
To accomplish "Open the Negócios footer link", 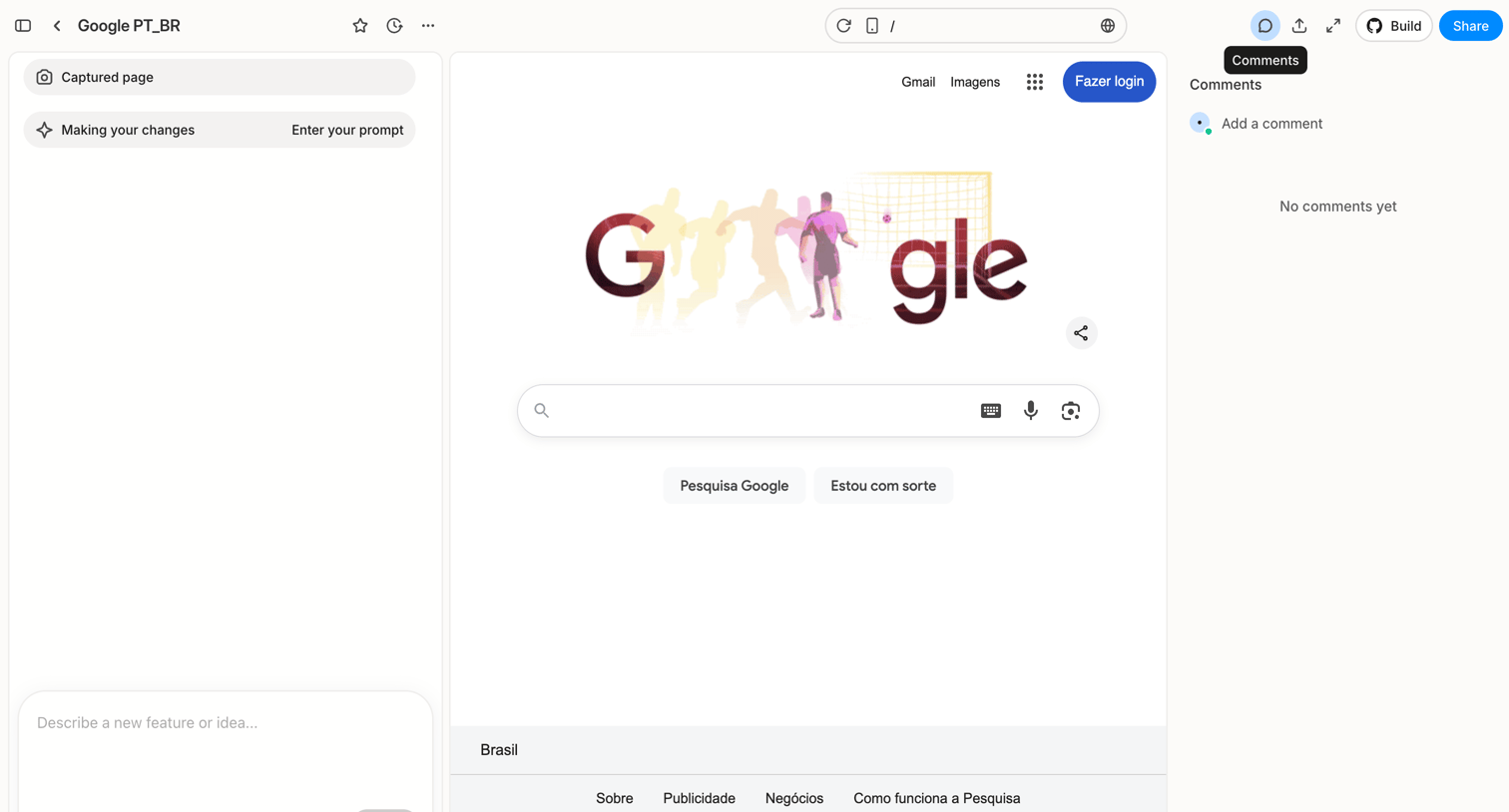I will click(794, 798).
